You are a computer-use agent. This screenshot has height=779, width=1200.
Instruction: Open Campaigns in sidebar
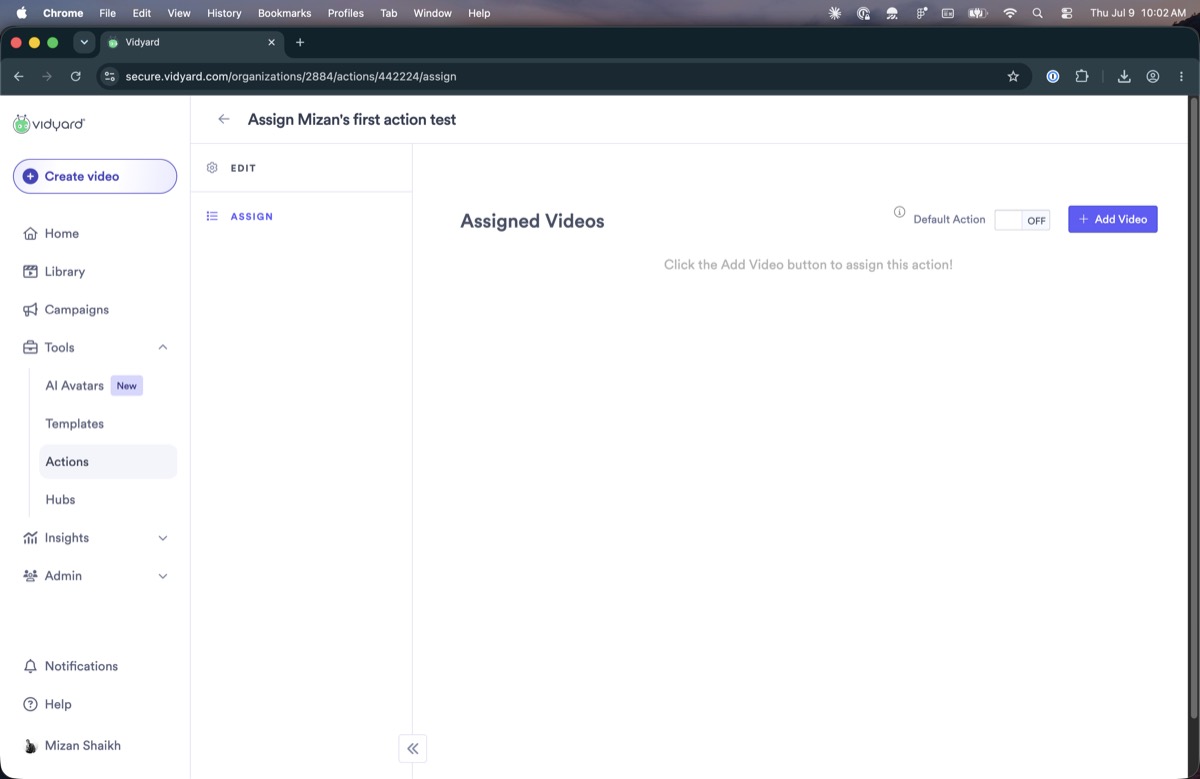[95, 309]
